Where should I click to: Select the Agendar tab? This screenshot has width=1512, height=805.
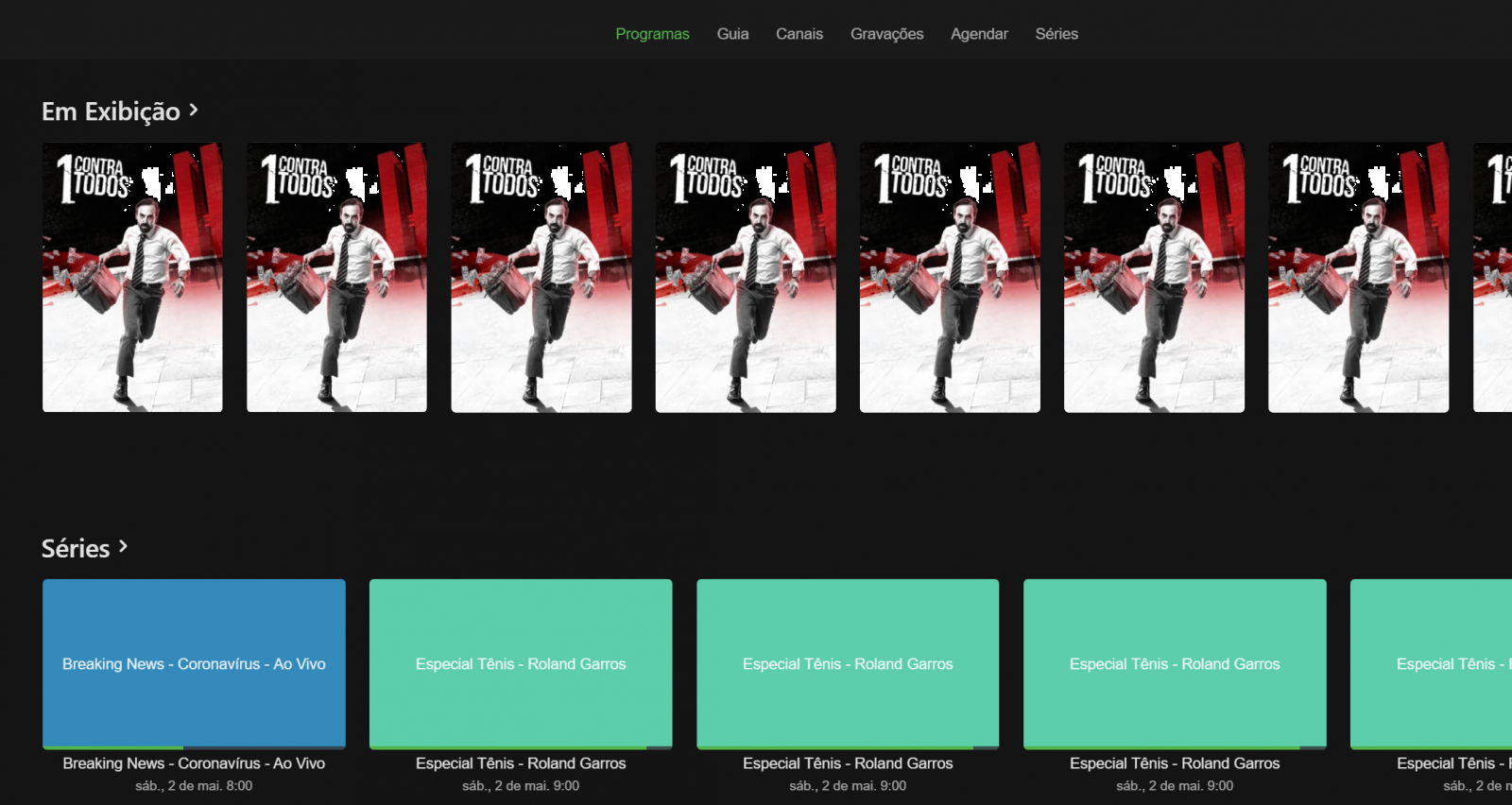979,34
